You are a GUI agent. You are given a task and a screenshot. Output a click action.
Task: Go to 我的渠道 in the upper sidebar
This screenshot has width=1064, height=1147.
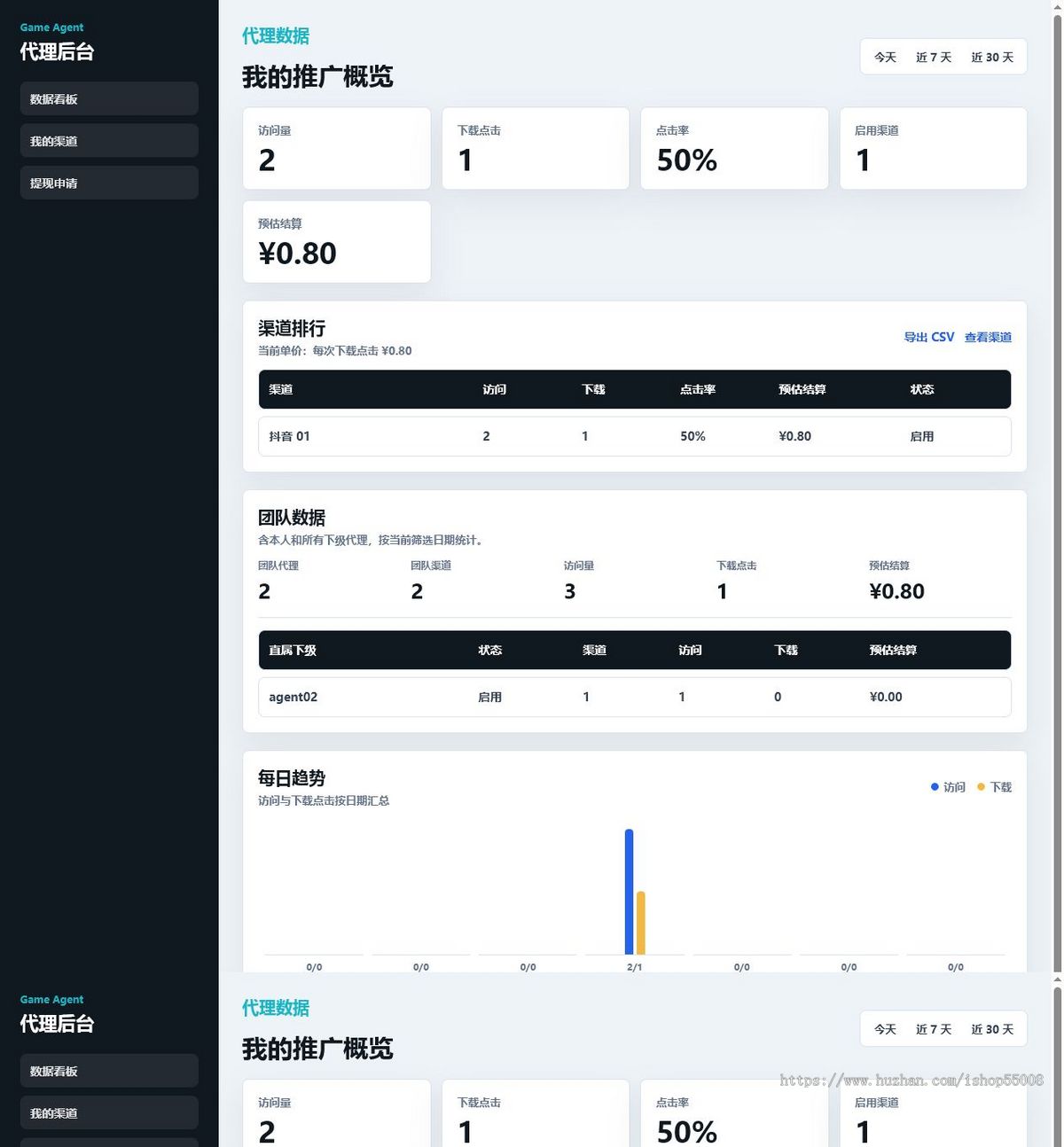109,141
